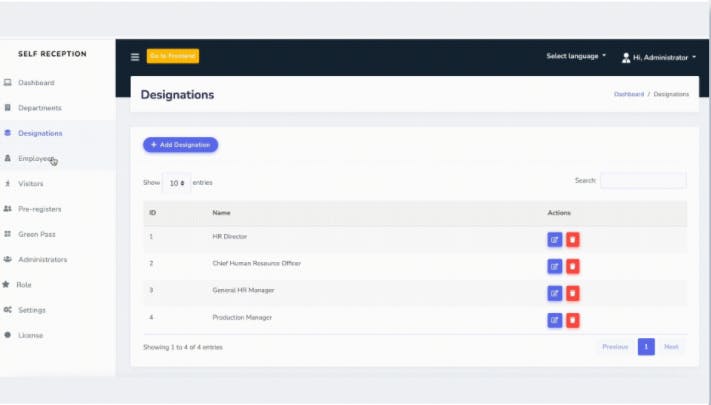
Task: Delete the Production Manager designation
Action: (573, 320)
